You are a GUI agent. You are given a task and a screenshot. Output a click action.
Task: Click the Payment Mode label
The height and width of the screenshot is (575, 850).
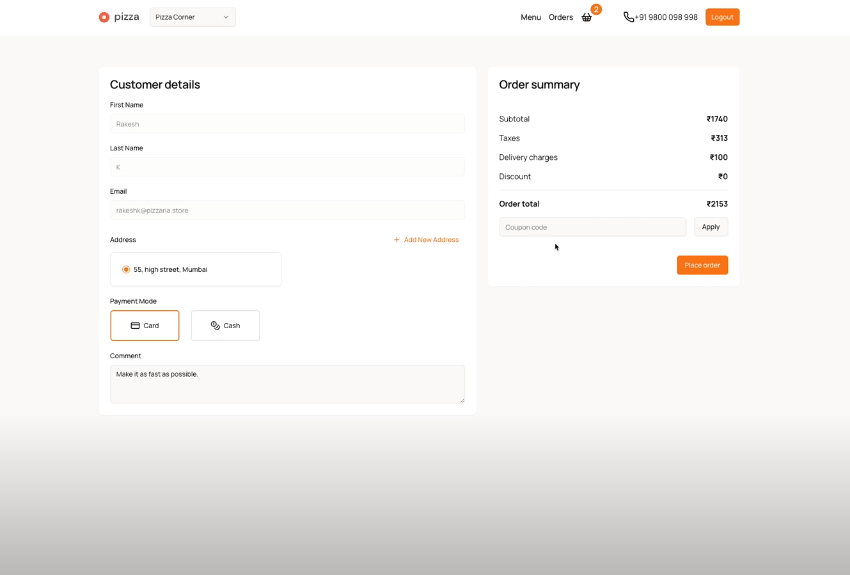point(133,301)
